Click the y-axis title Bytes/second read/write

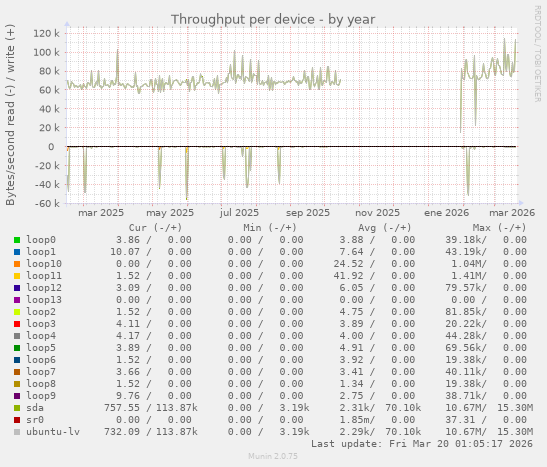pos(10,115)
